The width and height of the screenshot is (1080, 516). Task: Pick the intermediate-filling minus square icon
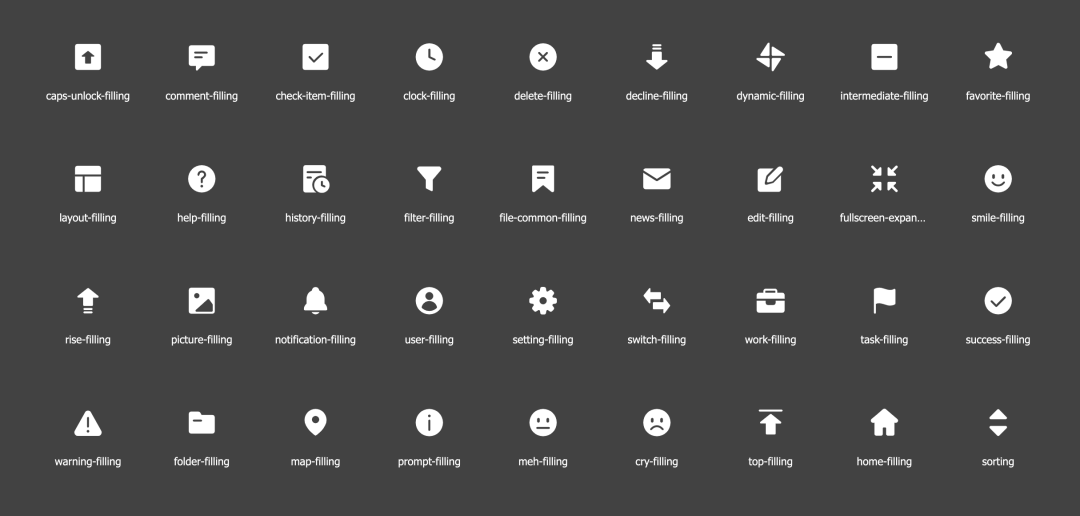click(884, 56)
